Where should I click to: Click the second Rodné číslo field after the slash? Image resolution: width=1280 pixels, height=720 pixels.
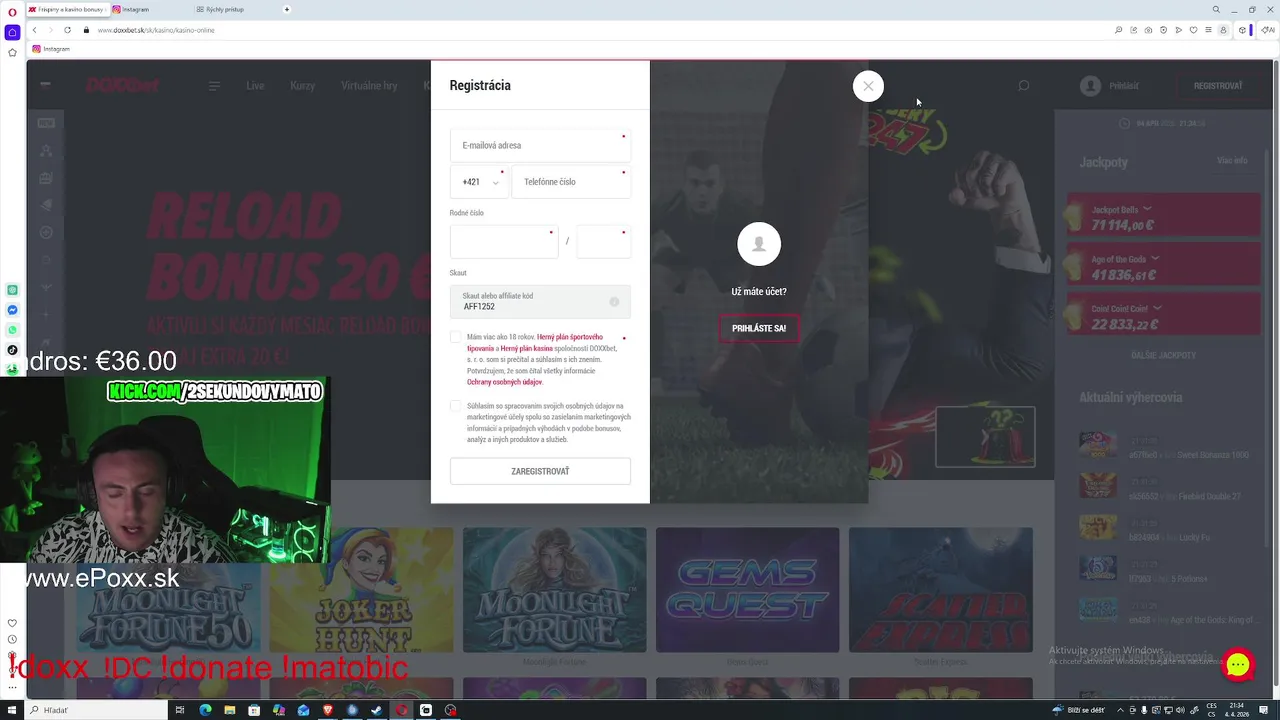(x=604, y=241)
